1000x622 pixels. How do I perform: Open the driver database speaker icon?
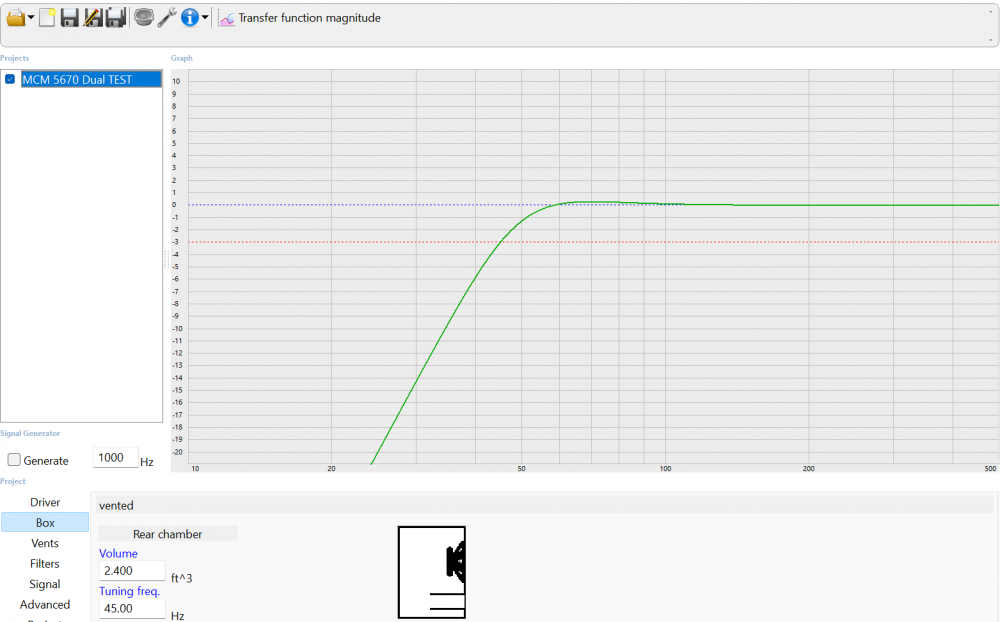pyautogui.click(x=143, y=17)
